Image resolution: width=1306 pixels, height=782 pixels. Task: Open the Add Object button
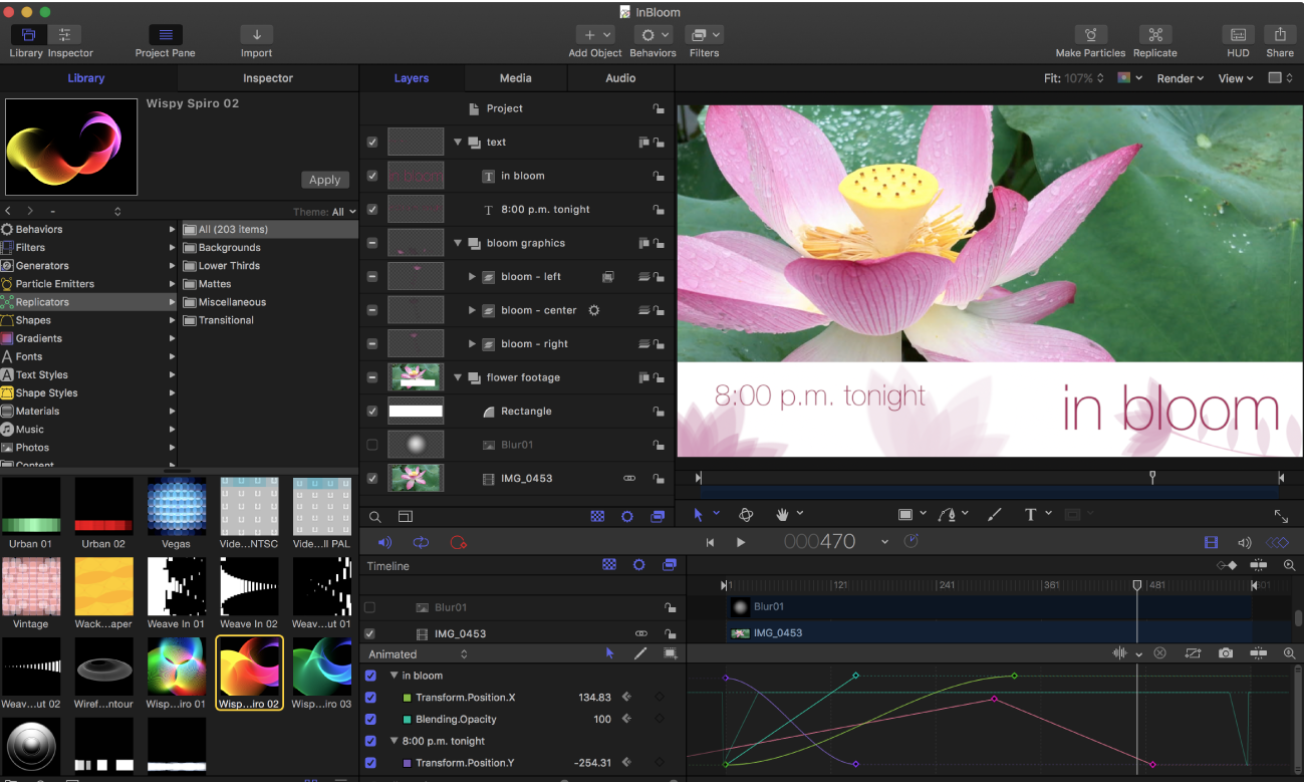point(596,35)
